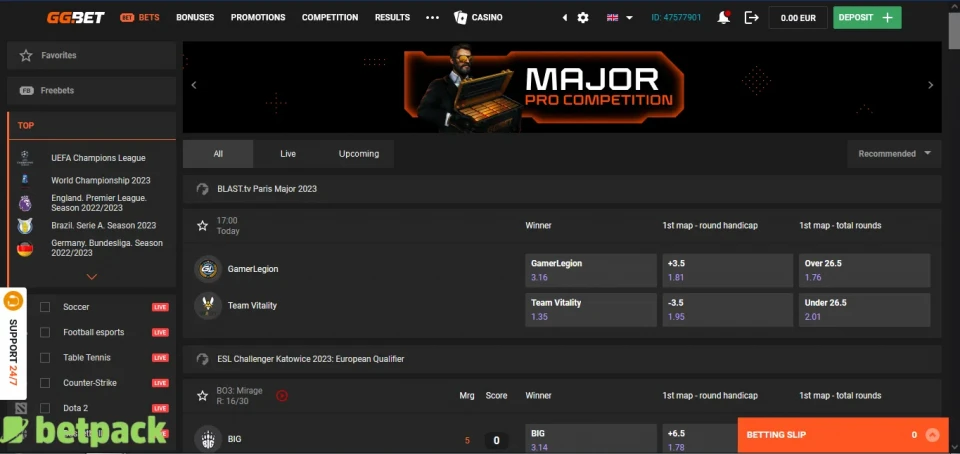
Task: Expand the TOP leagues list chevron
Action: (92, 277)
